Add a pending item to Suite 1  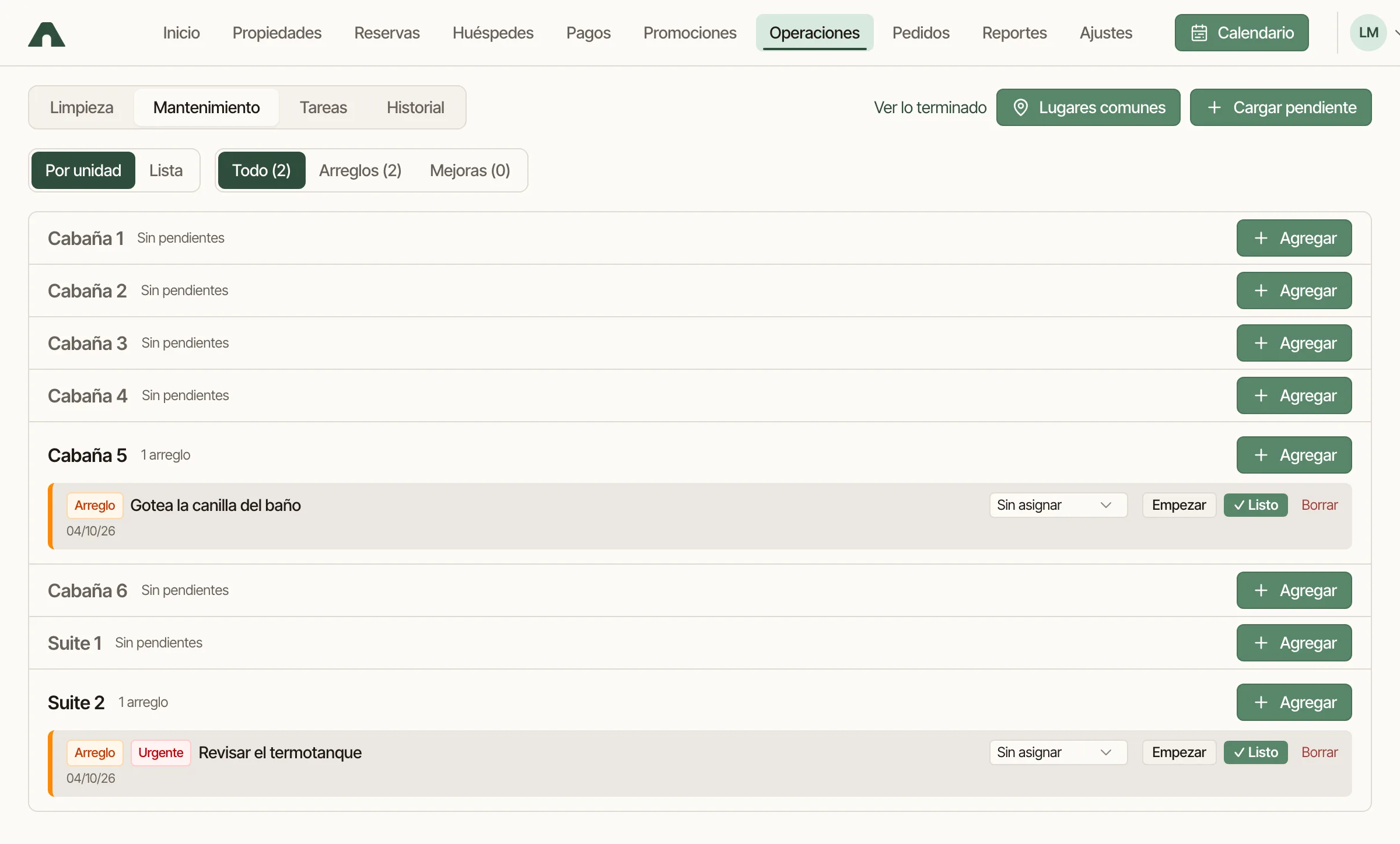[1294, 643]
